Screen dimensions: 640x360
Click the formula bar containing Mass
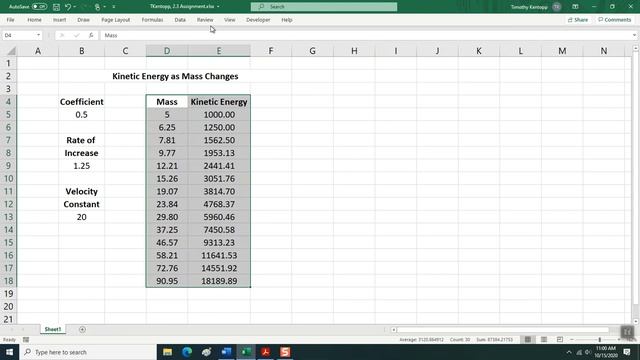click(365, 35)
